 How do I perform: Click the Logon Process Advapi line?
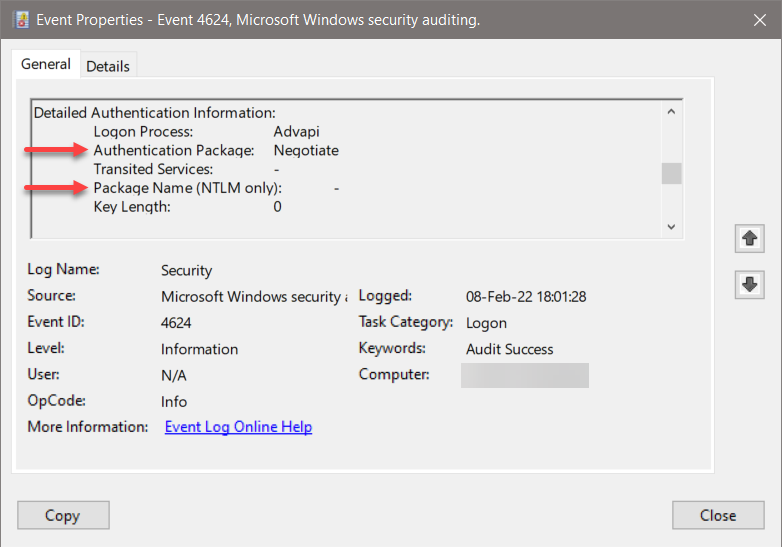click(x=205, y=131)
